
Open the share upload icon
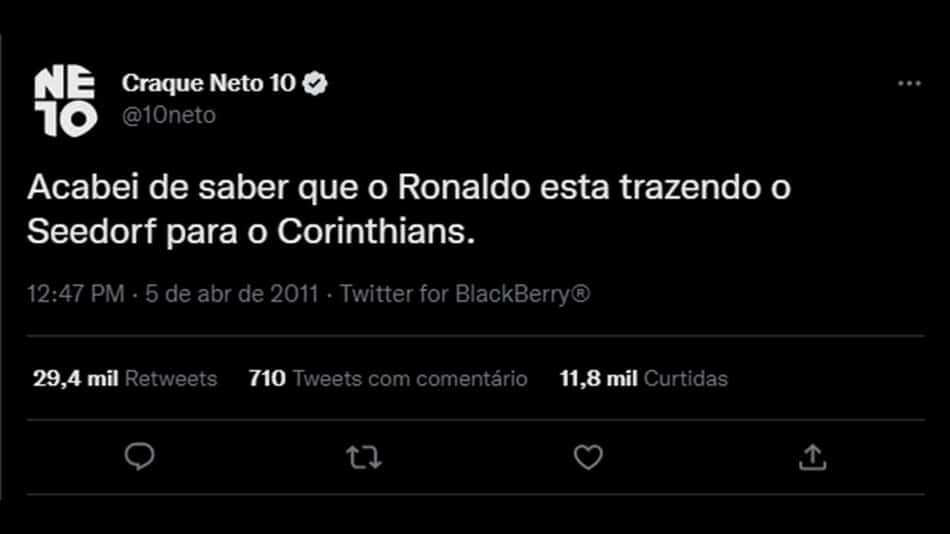(812, 457)
